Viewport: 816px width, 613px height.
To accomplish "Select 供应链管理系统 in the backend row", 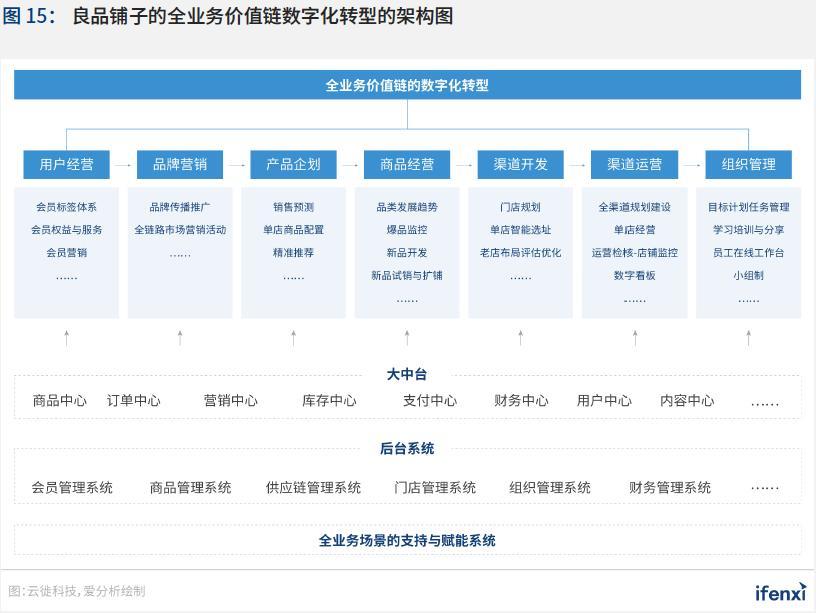I will (312, 487).
